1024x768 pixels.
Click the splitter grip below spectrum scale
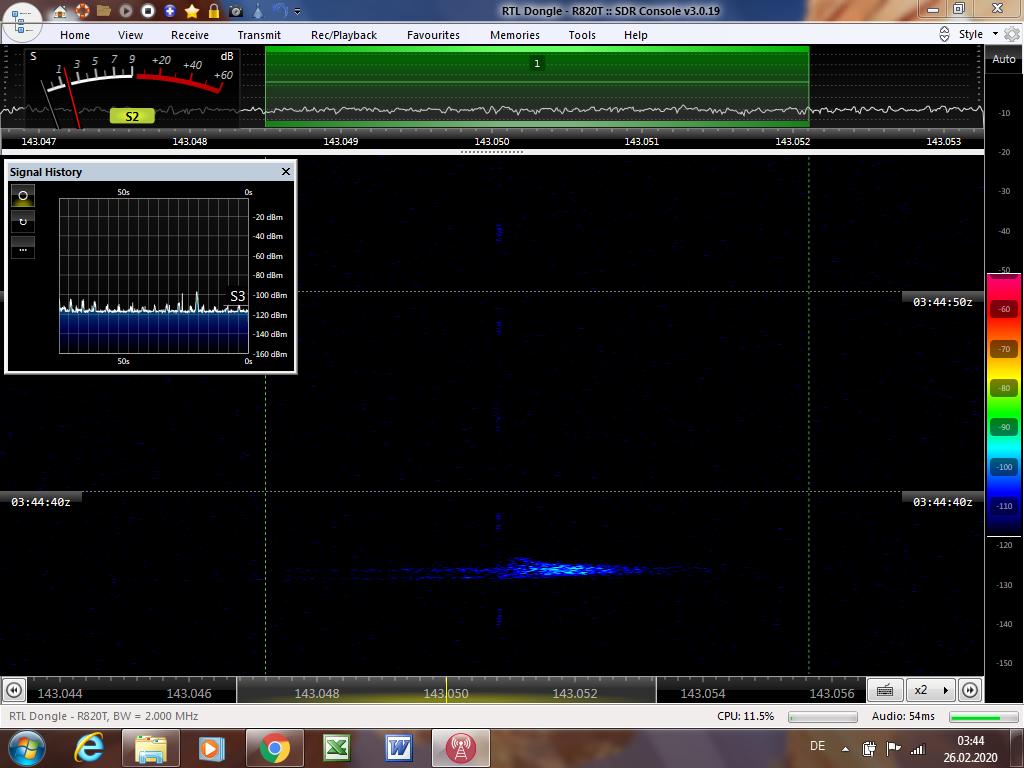pyautogui.click(x=492, y=152)
